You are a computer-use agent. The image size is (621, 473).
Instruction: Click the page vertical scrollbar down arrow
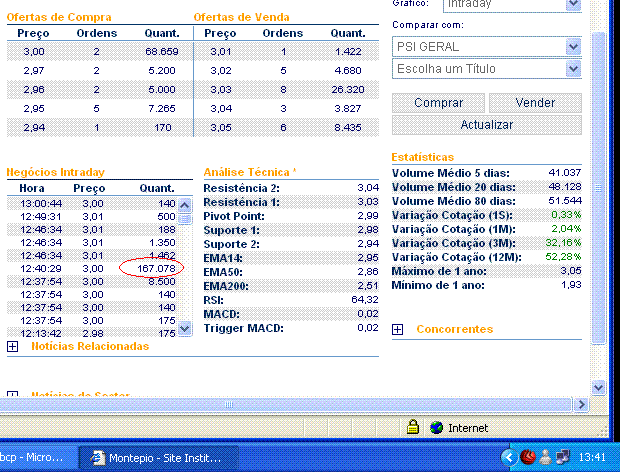[x=598, y=387]
